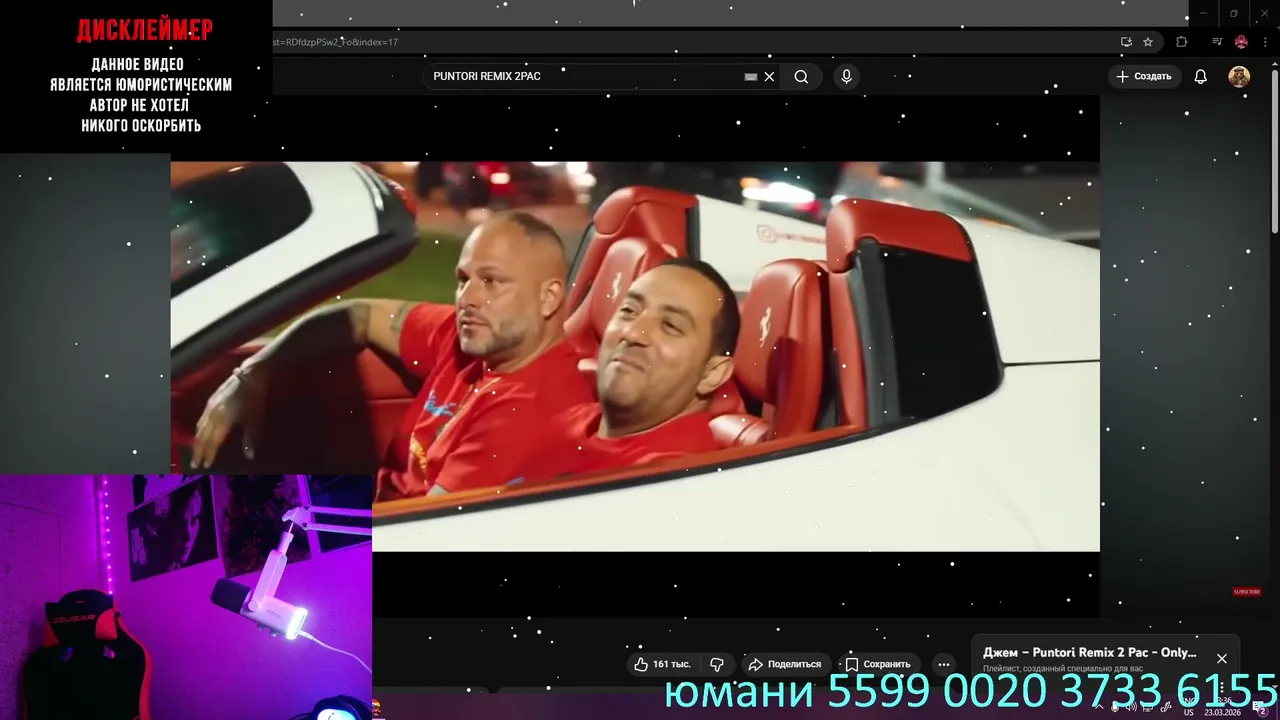This screenshot has width=1280, height=720.
Task: Click the SUBSCRIBE channel watermark on video
Action: coord(1247,592)
